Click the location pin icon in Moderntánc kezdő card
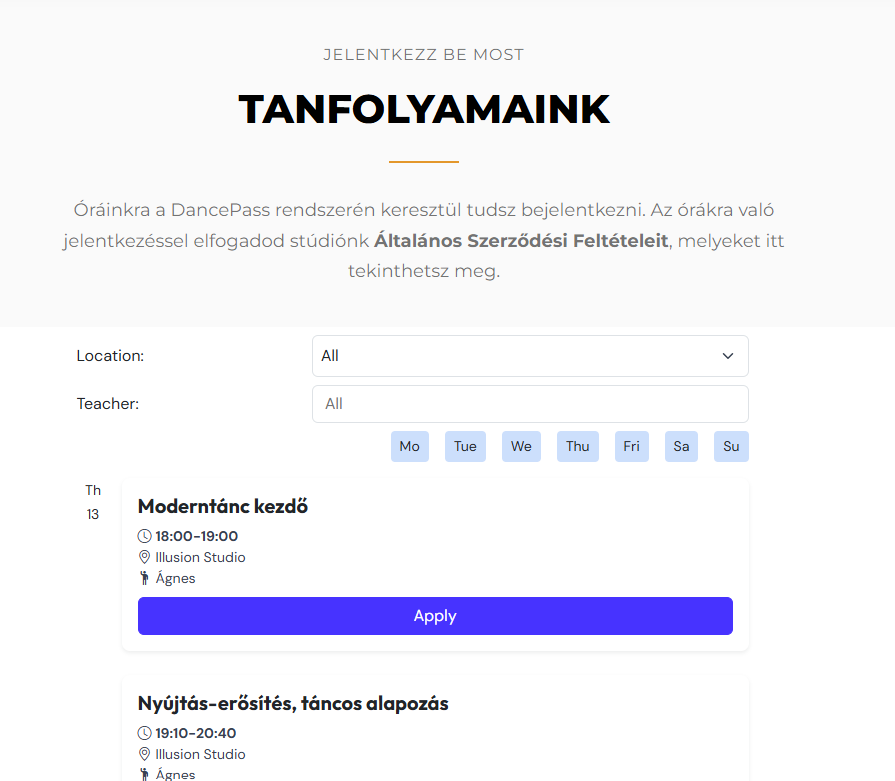The image size is (895, 781). tap(145, 558)
